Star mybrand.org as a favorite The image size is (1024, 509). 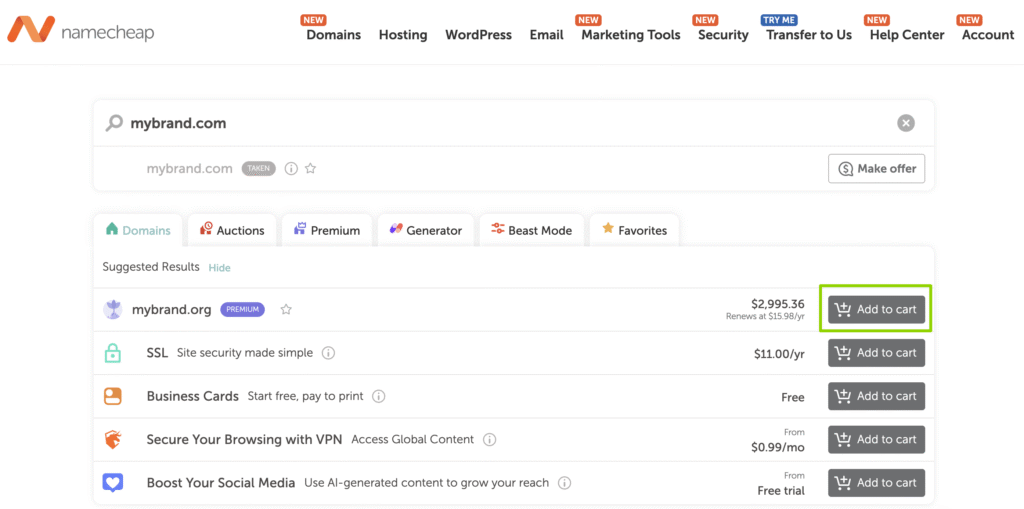click(x=286, y=310)
